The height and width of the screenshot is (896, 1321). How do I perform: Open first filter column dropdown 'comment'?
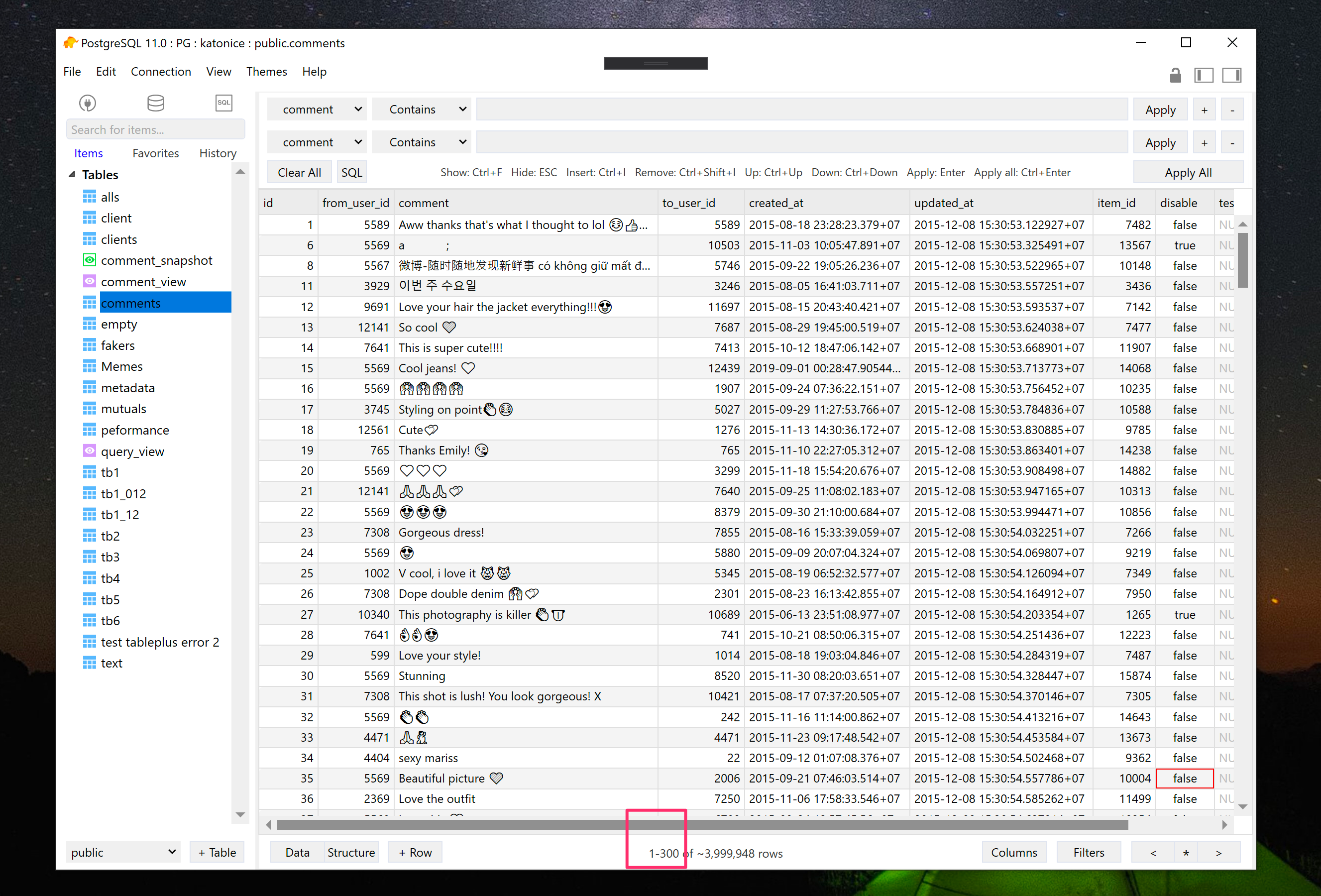pos(317,109)
